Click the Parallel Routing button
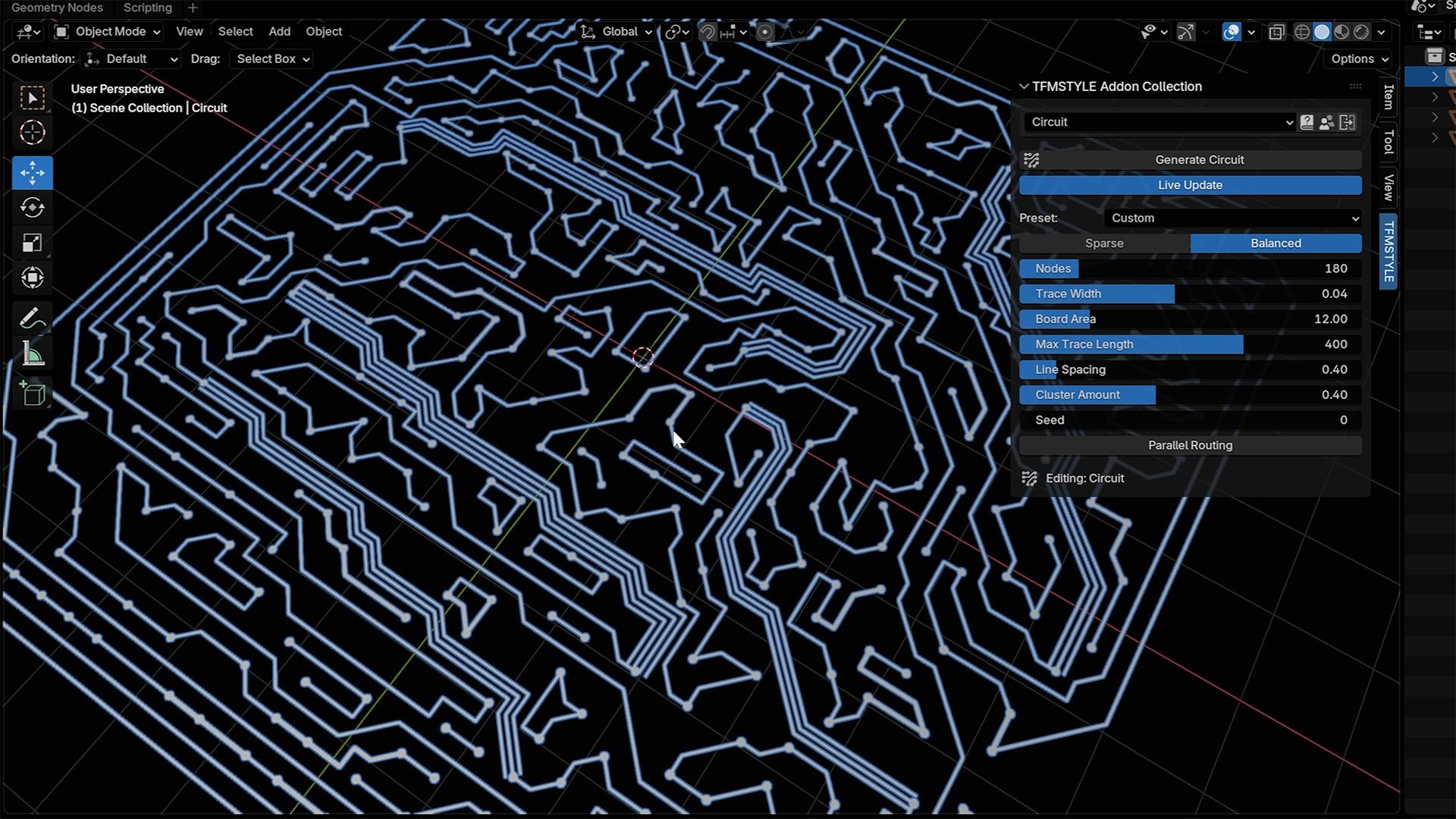The image size is (1456, 819). click(x=1190, y=446)
